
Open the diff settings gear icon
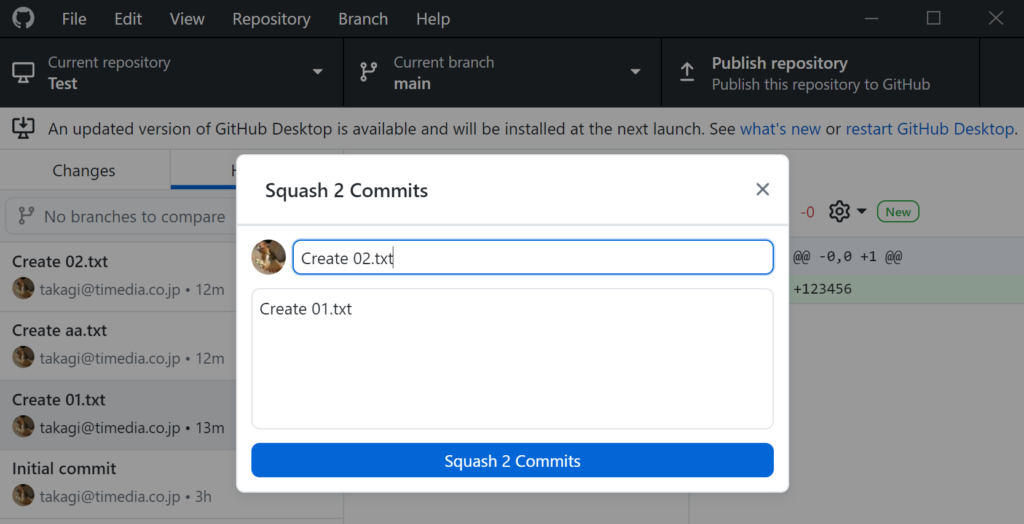[839, 211]
